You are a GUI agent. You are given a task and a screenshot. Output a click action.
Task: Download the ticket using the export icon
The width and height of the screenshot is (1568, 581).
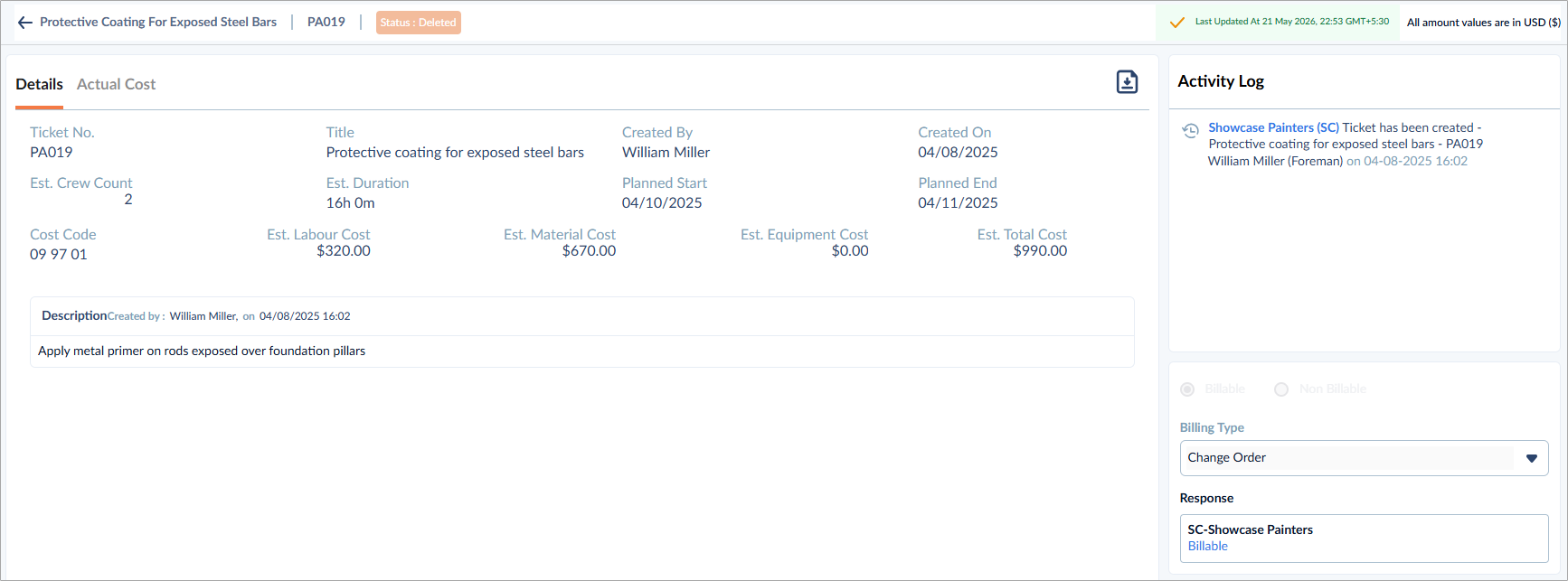coord(1127,82)
